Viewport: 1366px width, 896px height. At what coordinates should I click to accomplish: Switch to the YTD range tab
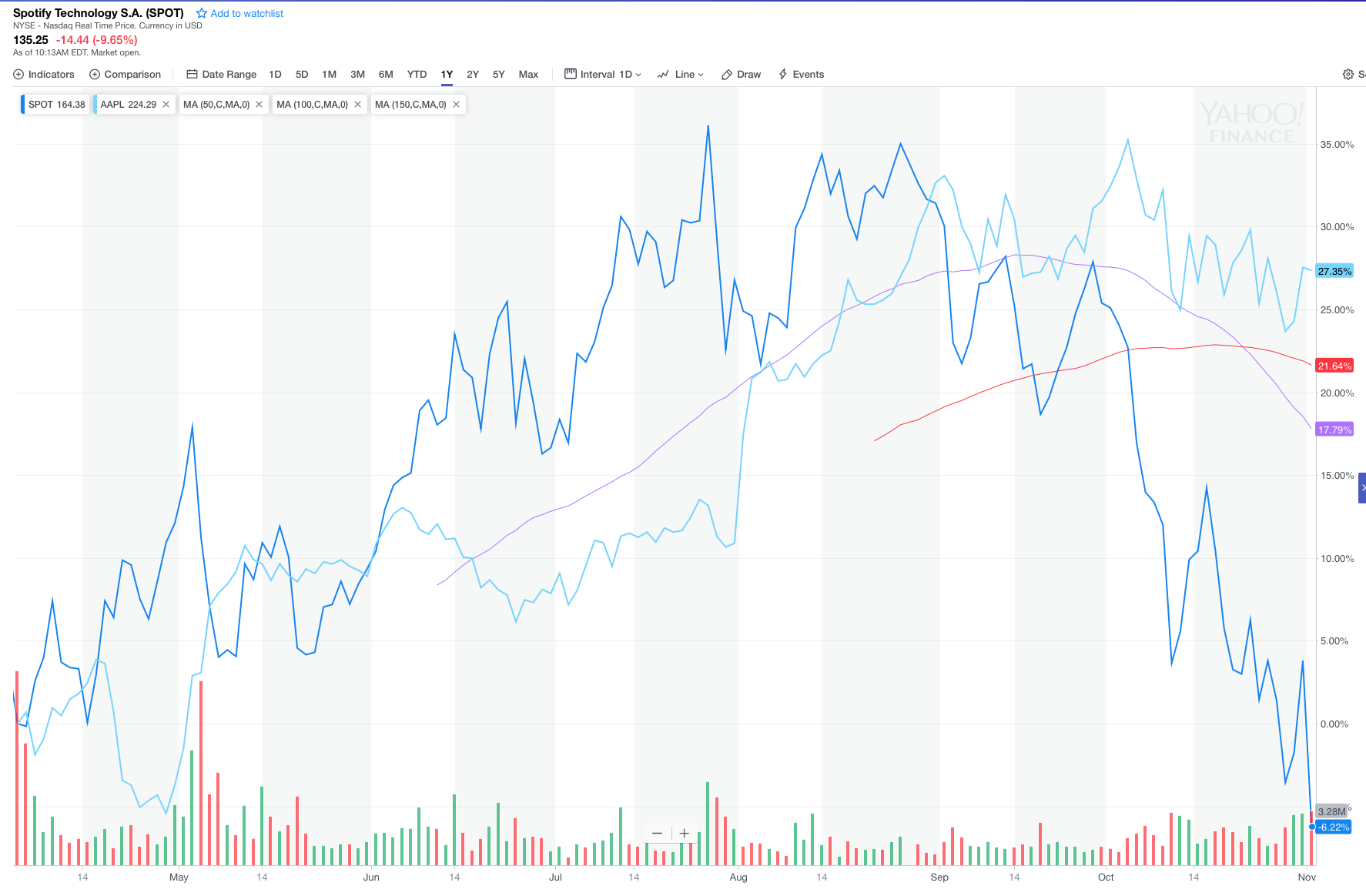pos(417,74)
